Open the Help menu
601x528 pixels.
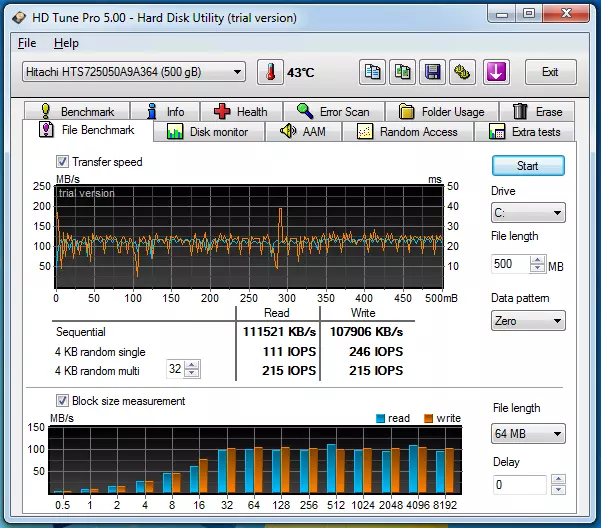point(66,43)
